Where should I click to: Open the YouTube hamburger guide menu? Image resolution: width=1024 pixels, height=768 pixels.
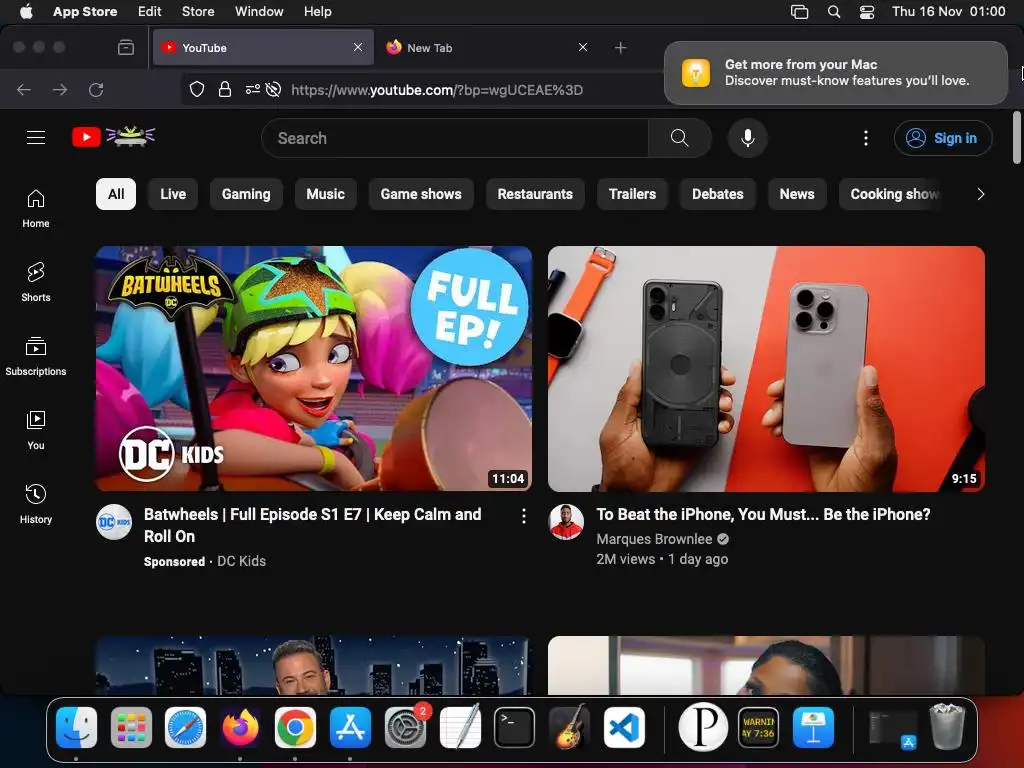36,138
